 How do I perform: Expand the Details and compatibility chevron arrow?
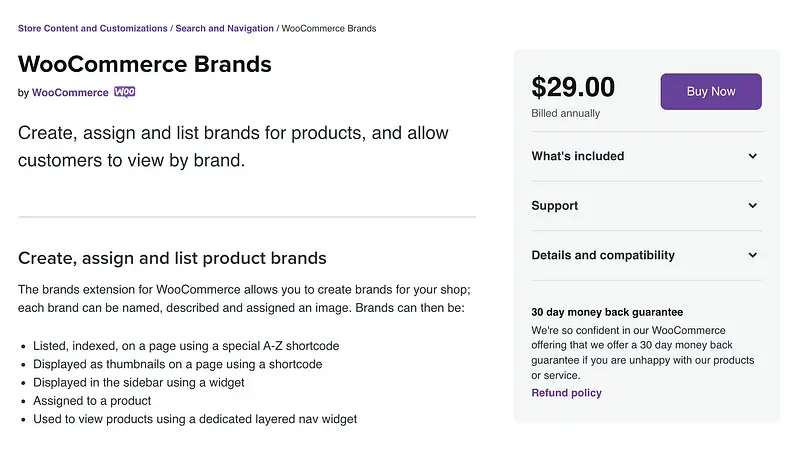point(753,255)
